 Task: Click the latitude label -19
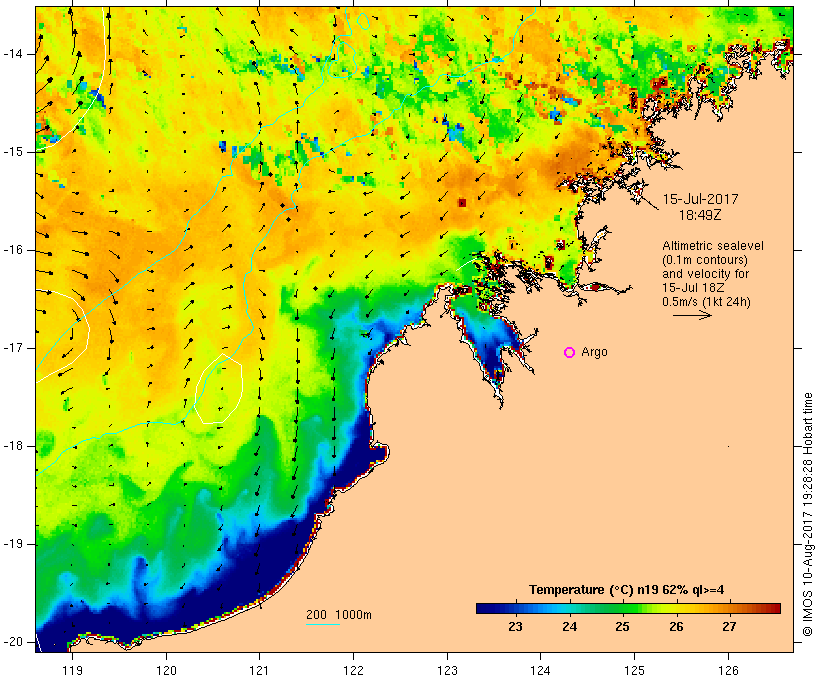[x=13, y=545]
